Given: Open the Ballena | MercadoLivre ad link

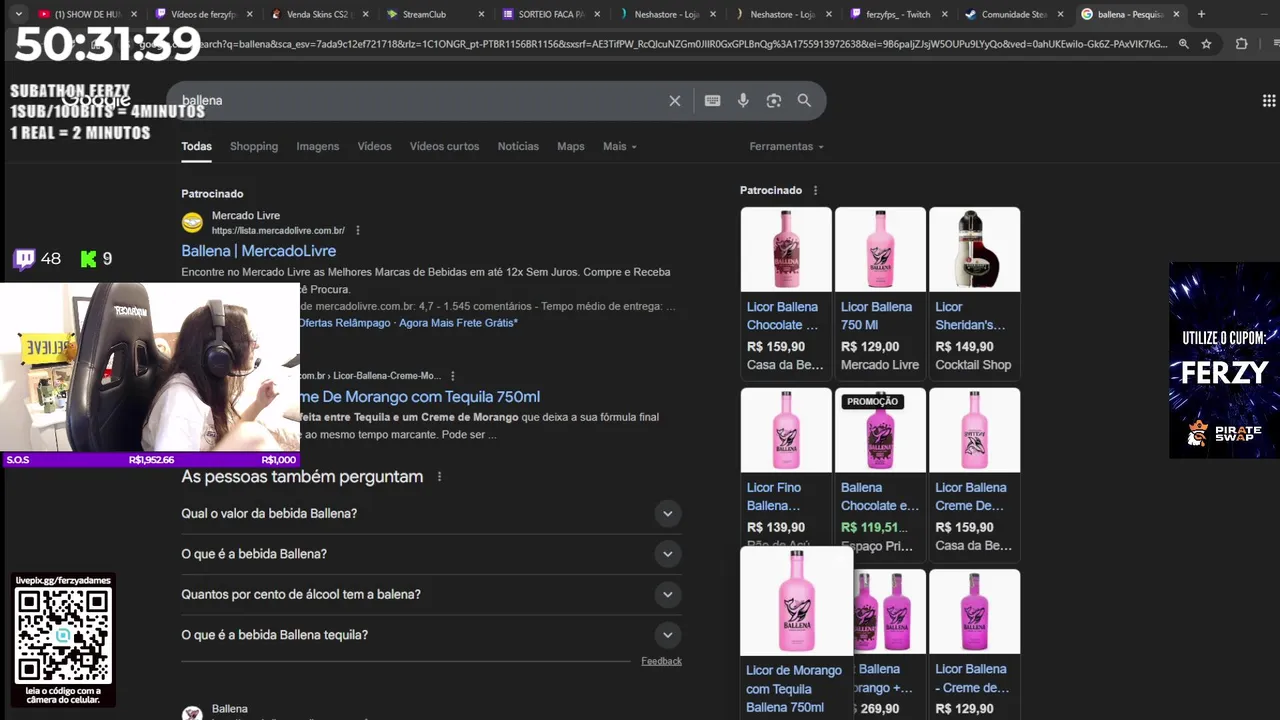Looking at the screenshot, I should (x=258, y=251).
